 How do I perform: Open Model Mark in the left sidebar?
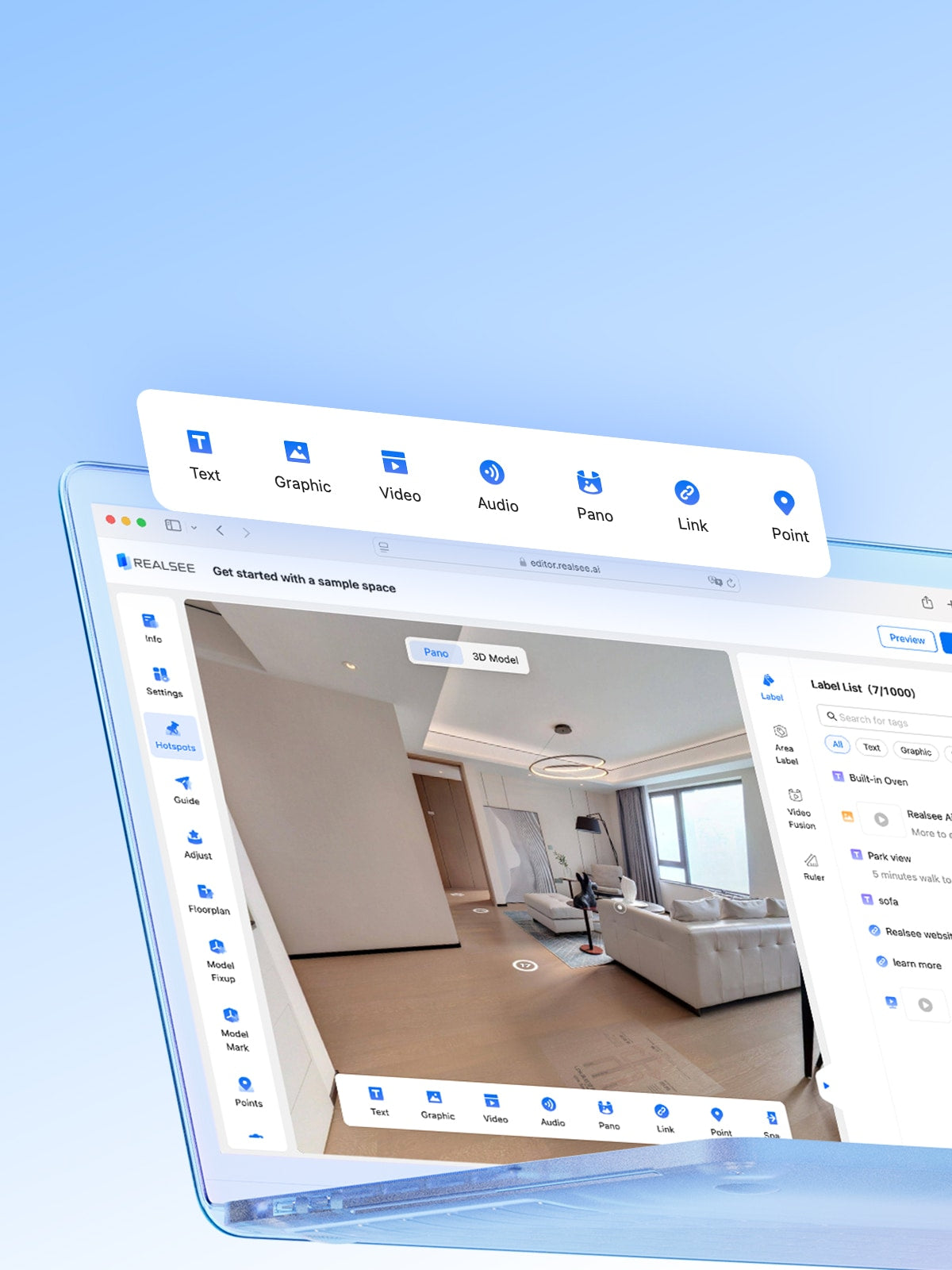point(233,1030)
